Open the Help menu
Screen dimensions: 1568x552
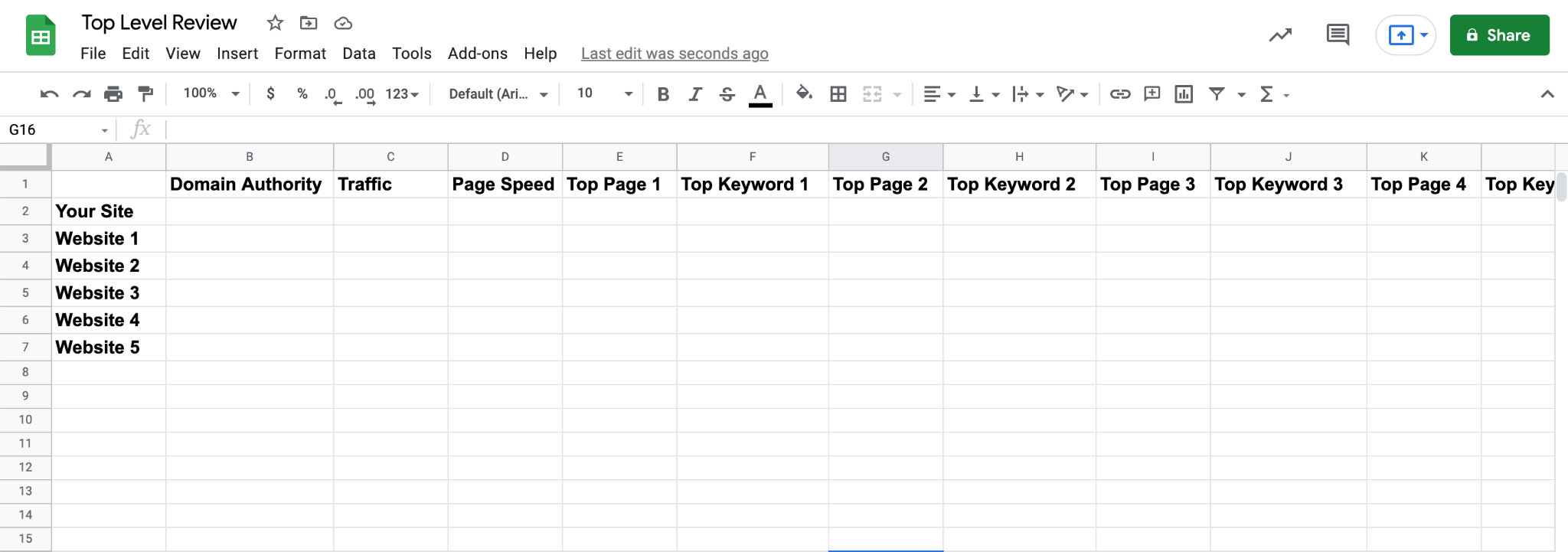541,54
